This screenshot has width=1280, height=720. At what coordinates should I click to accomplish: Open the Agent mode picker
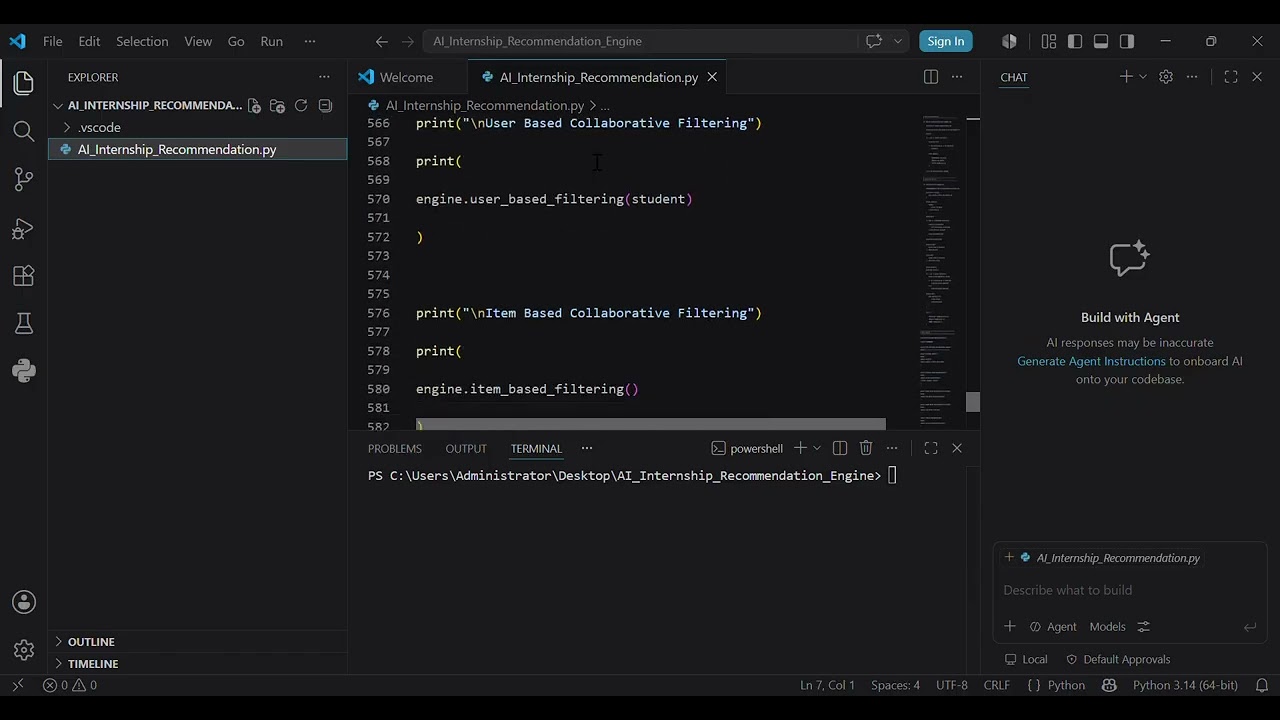coord(1053,627)
